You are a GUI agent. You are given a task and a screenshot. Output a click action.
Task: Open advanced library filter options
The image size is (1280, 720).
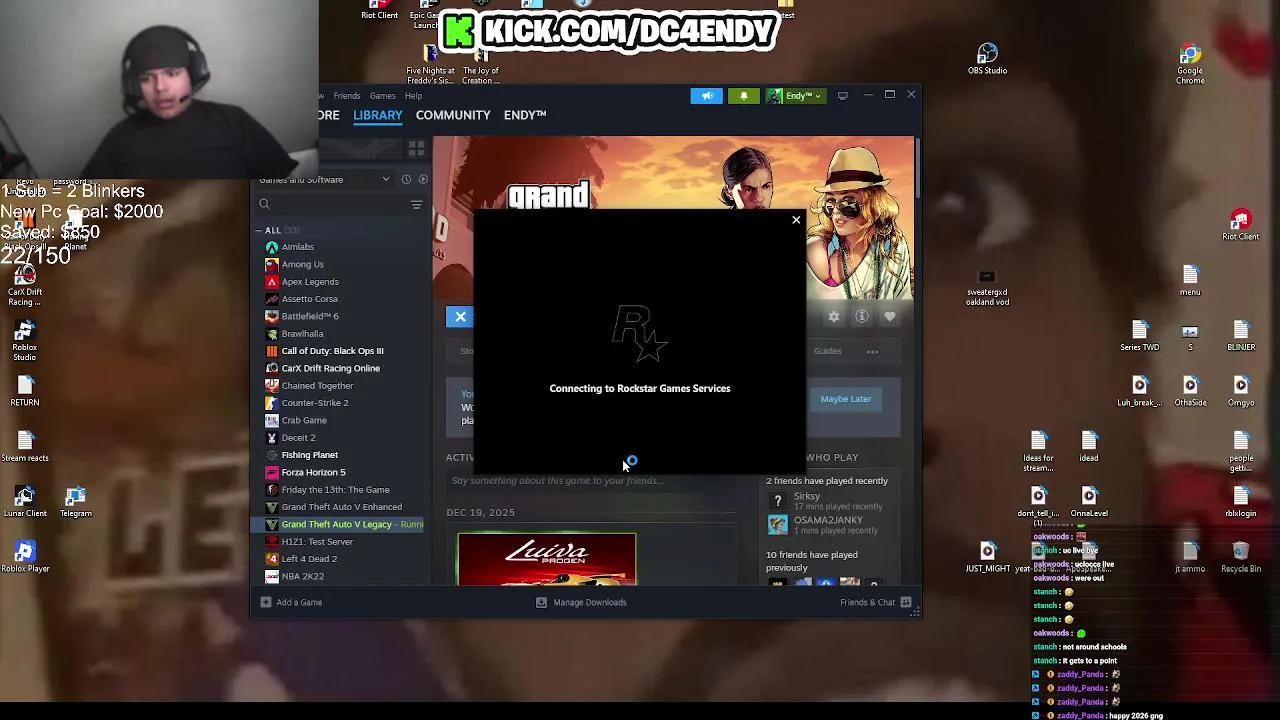click(x=416, y=204)
